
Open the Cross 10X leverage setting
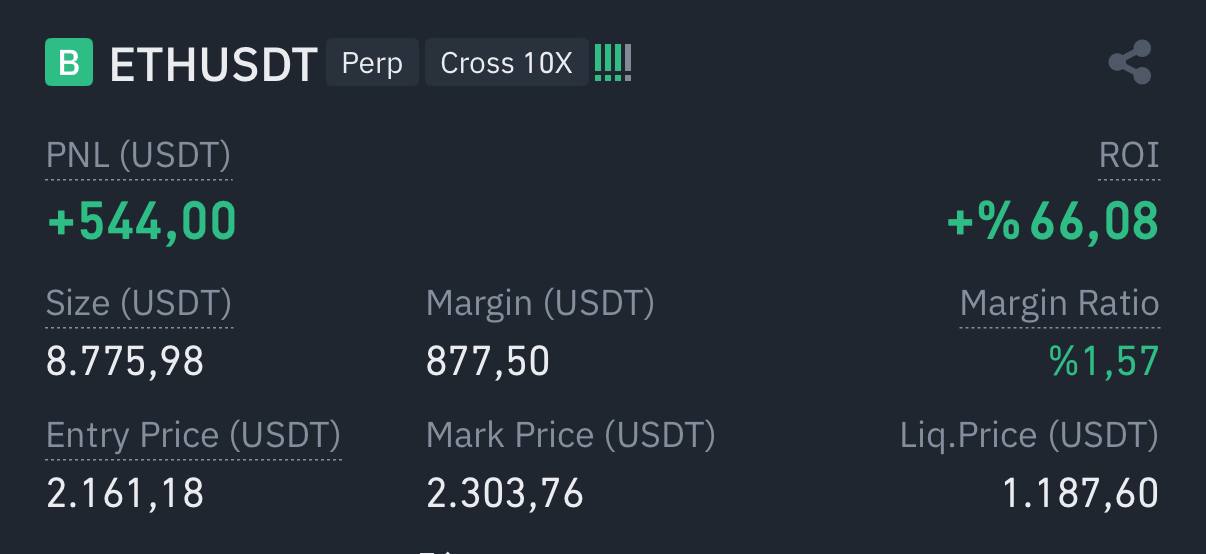pyautogui.click(x=507, y=63)
